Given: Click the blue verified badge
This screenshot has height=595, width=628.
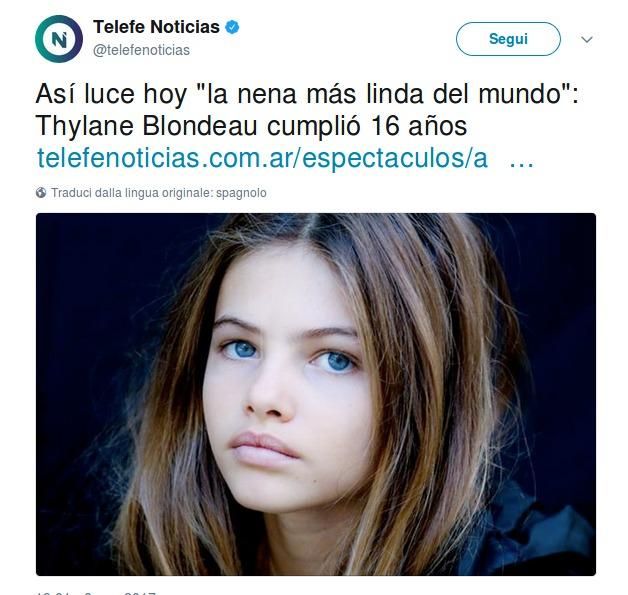Looking at the screenshot, I should 232,27.
